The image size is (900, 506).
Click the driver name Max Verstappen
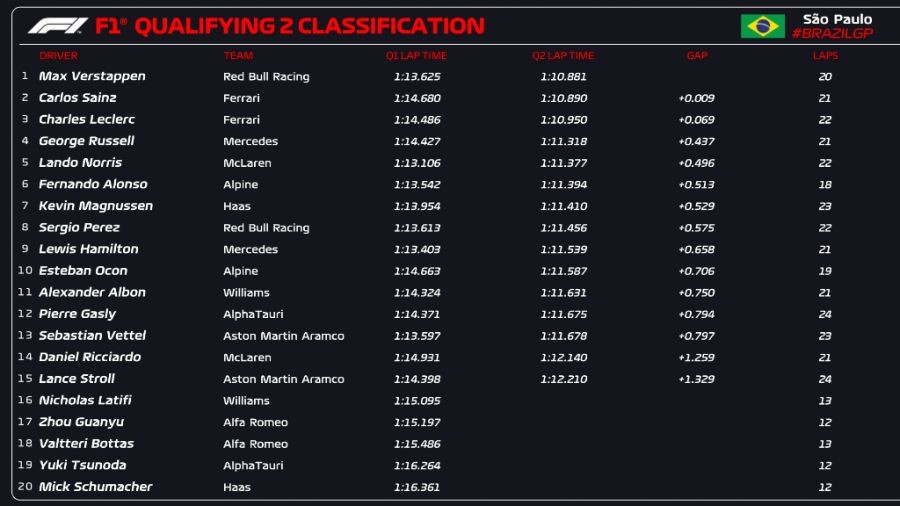(x=92, y=76)
